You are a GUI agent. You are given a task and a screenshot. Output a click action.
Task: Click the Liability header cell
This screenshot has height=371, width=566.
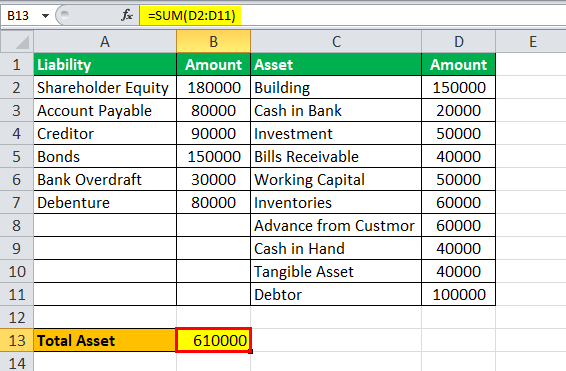pos(105,65)
